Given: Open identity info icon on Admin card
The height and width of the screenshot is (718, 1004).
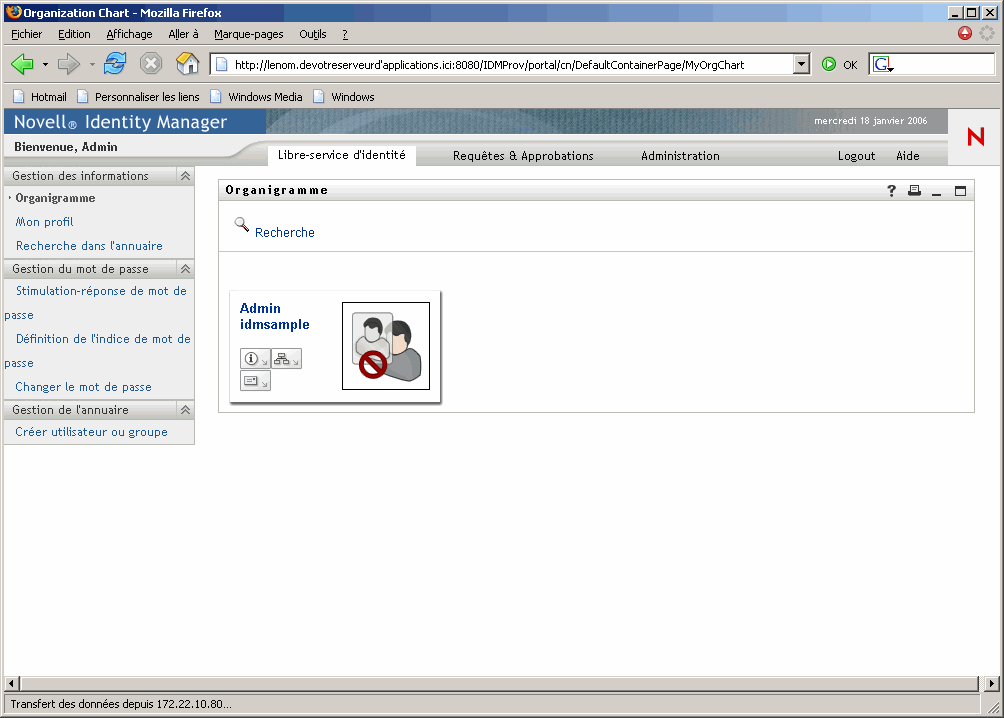Looking at the screenshot, I should [x=255, y=359].
